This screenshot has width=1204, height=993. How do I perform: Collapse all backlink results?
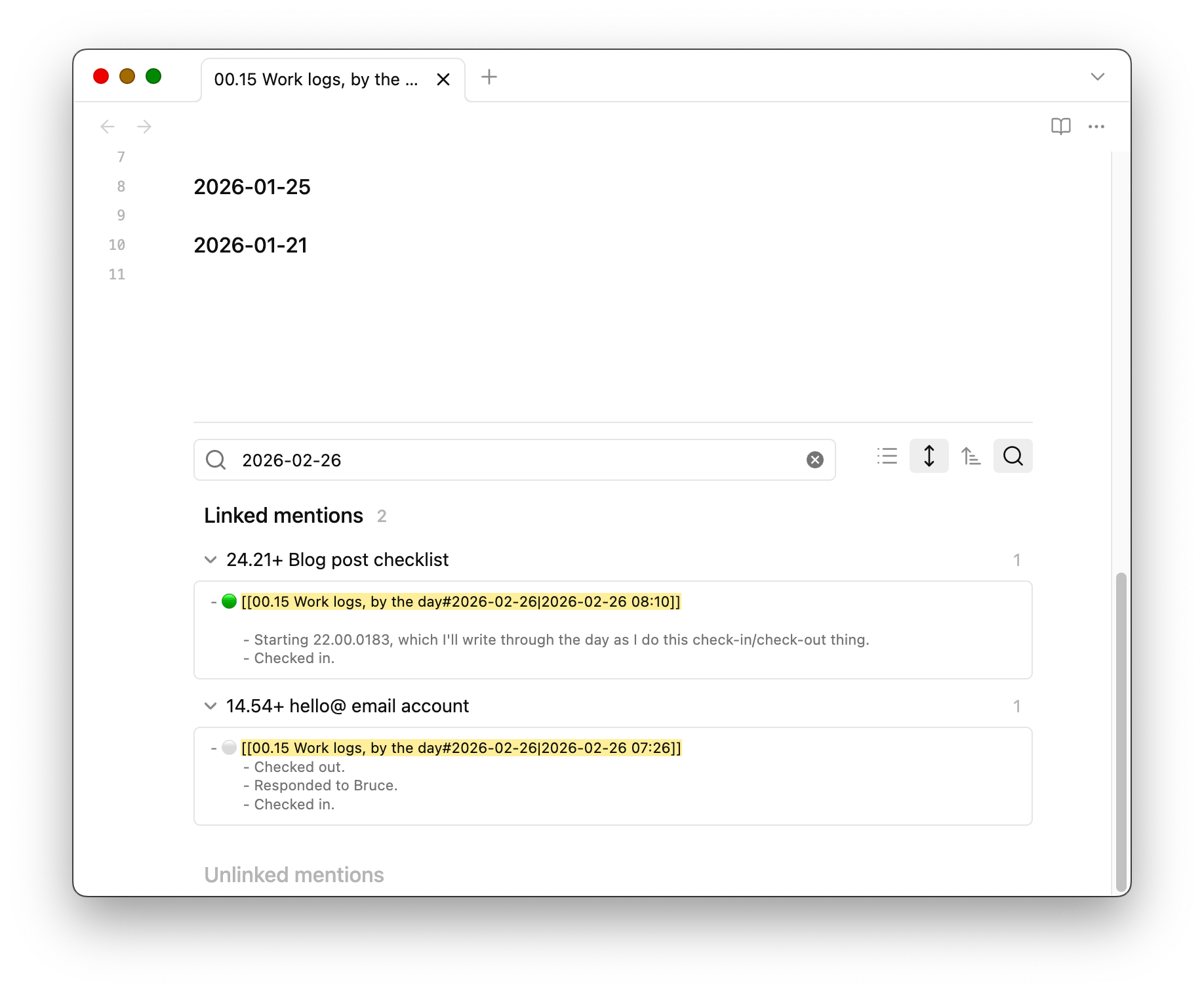tap(887, 456)
